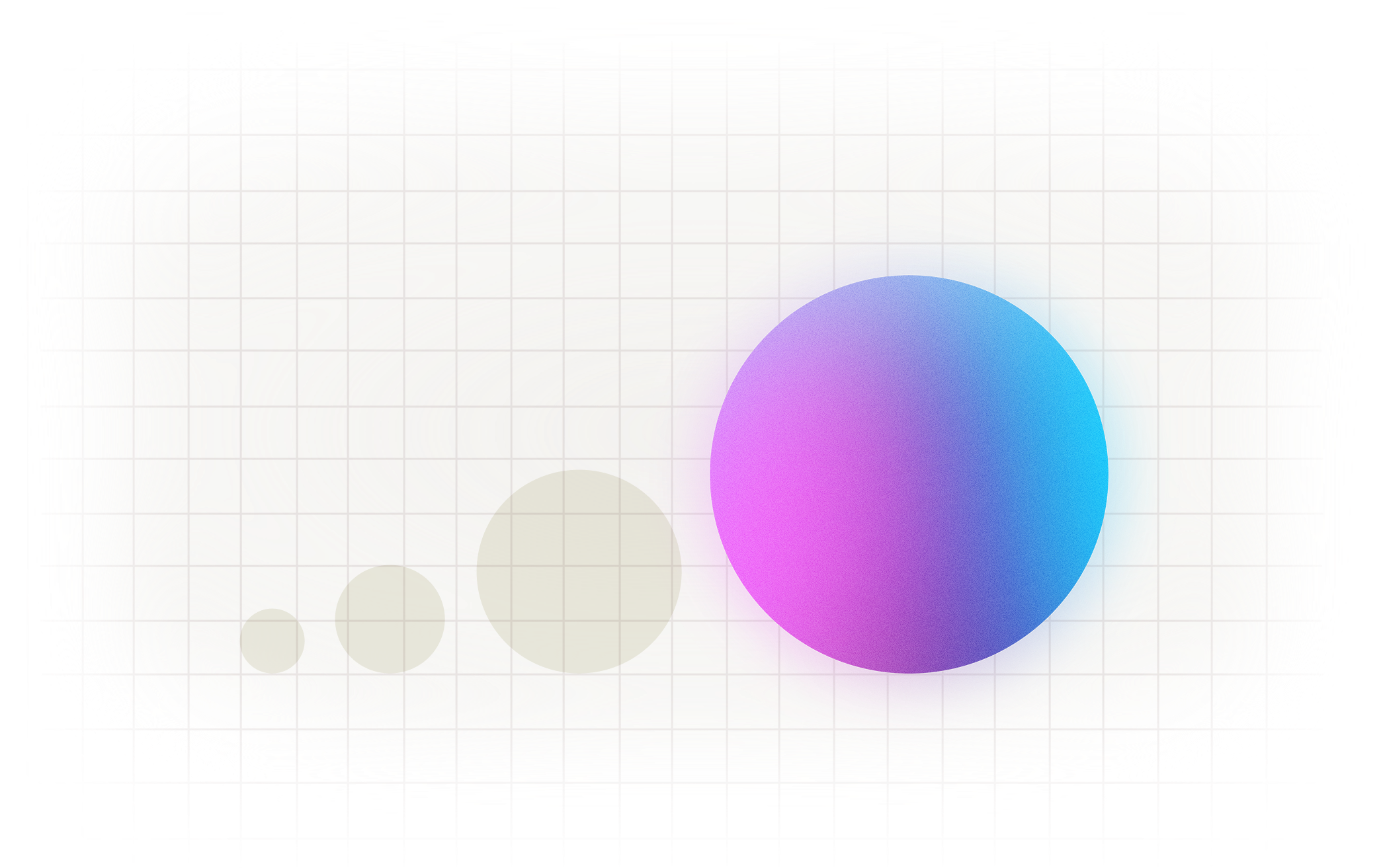Click the largest beige circle

pos(578,571)
